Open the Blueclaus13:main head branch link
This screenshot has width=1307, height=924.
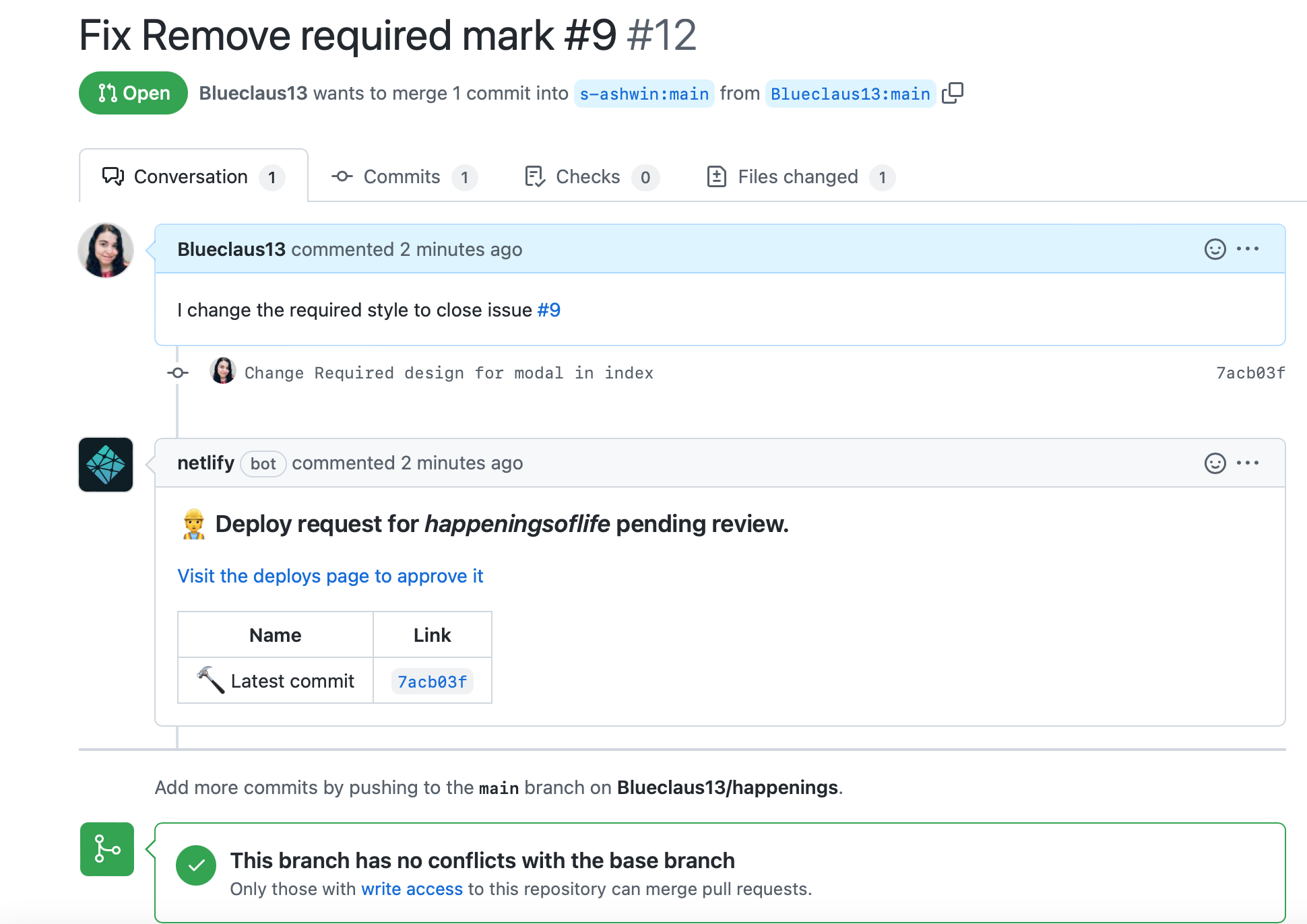pos(850,94)
